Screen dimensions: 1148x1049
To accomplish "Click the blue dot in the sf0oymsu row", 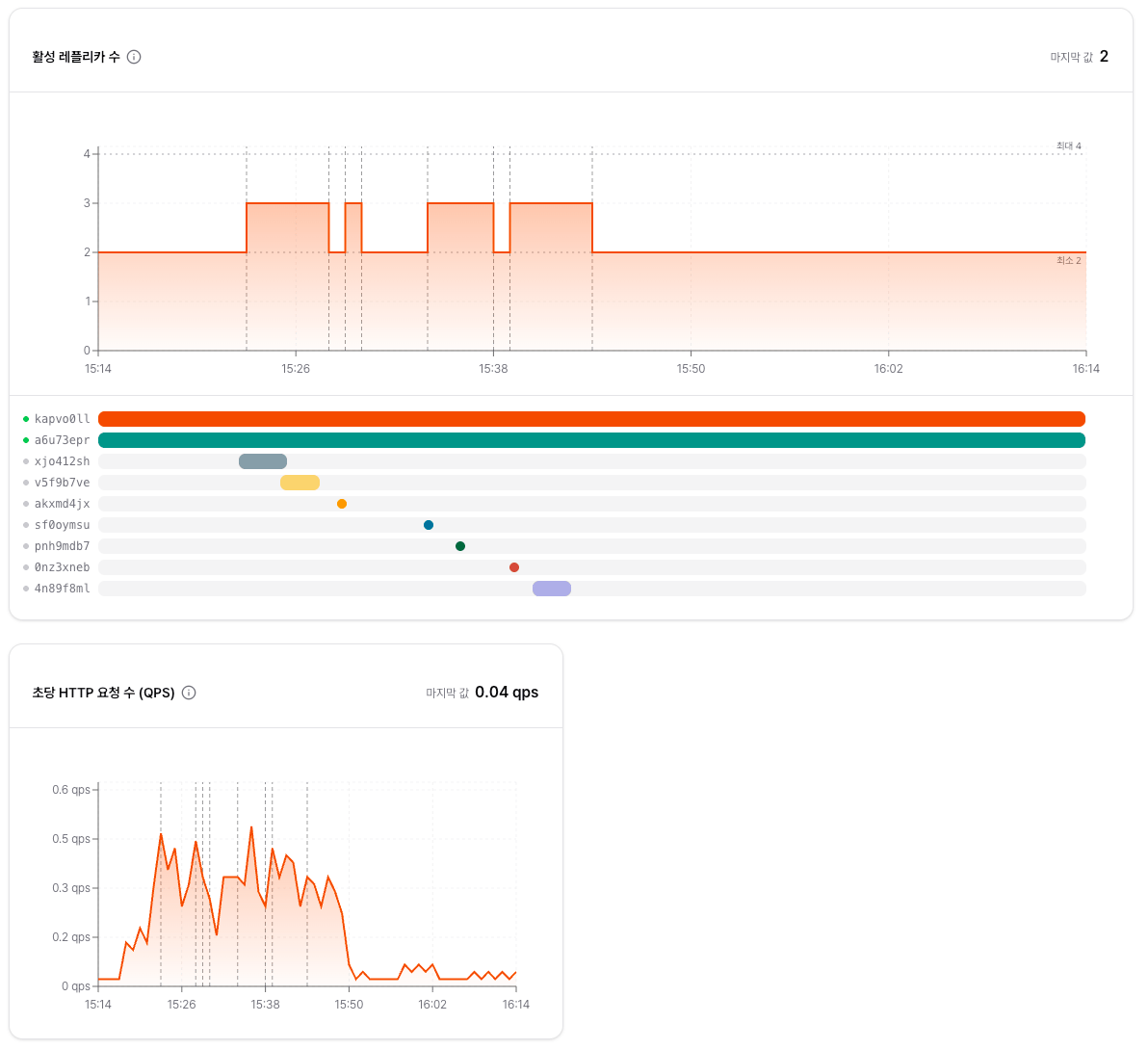I will 429,525.
